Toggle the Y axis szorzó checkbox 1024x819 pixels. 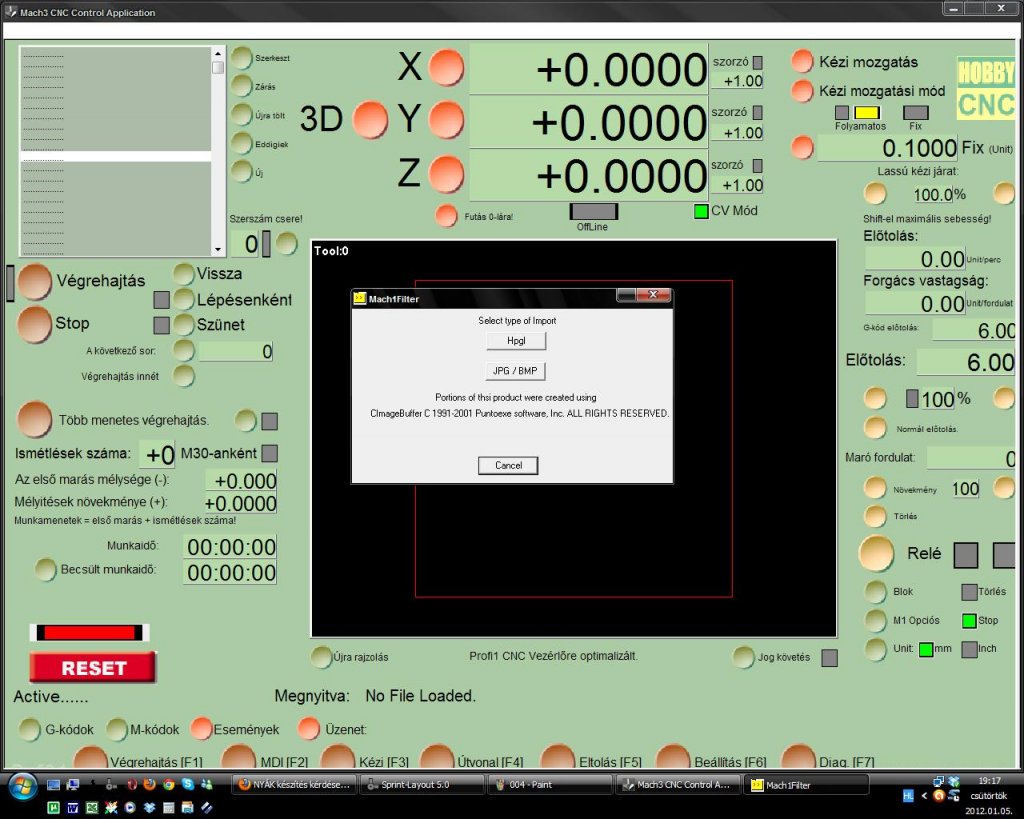[x=758, y=113]
